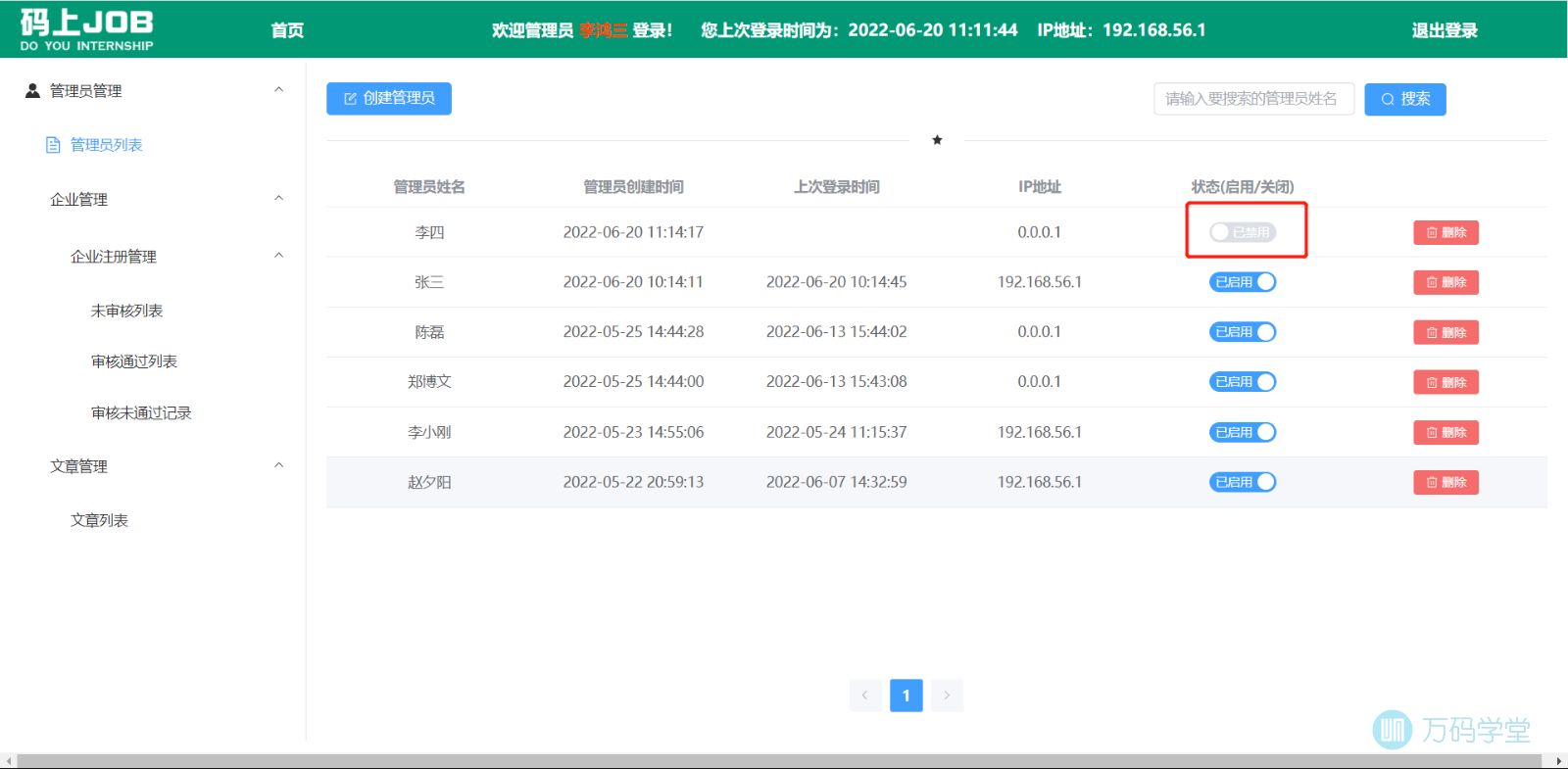Open 未审核列表 in the sidebar
Screen dimensions: 1568x769
click(126, 311)
